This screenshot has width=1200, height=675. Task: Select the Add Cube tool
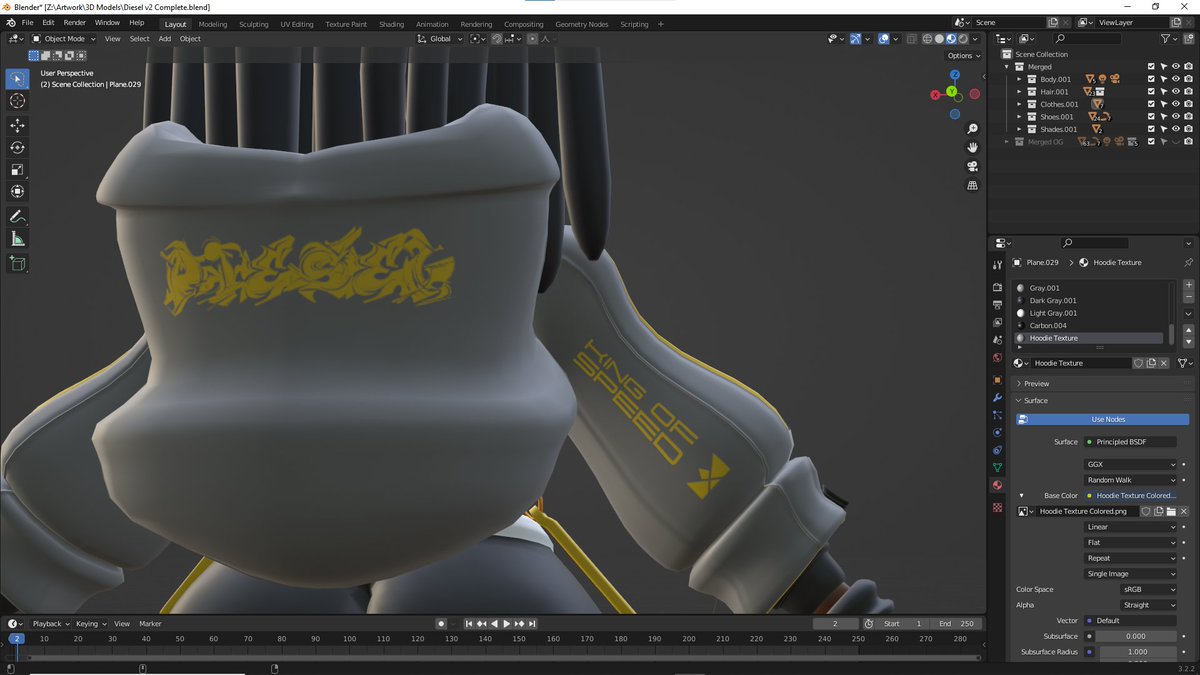[x=17, y=263]
